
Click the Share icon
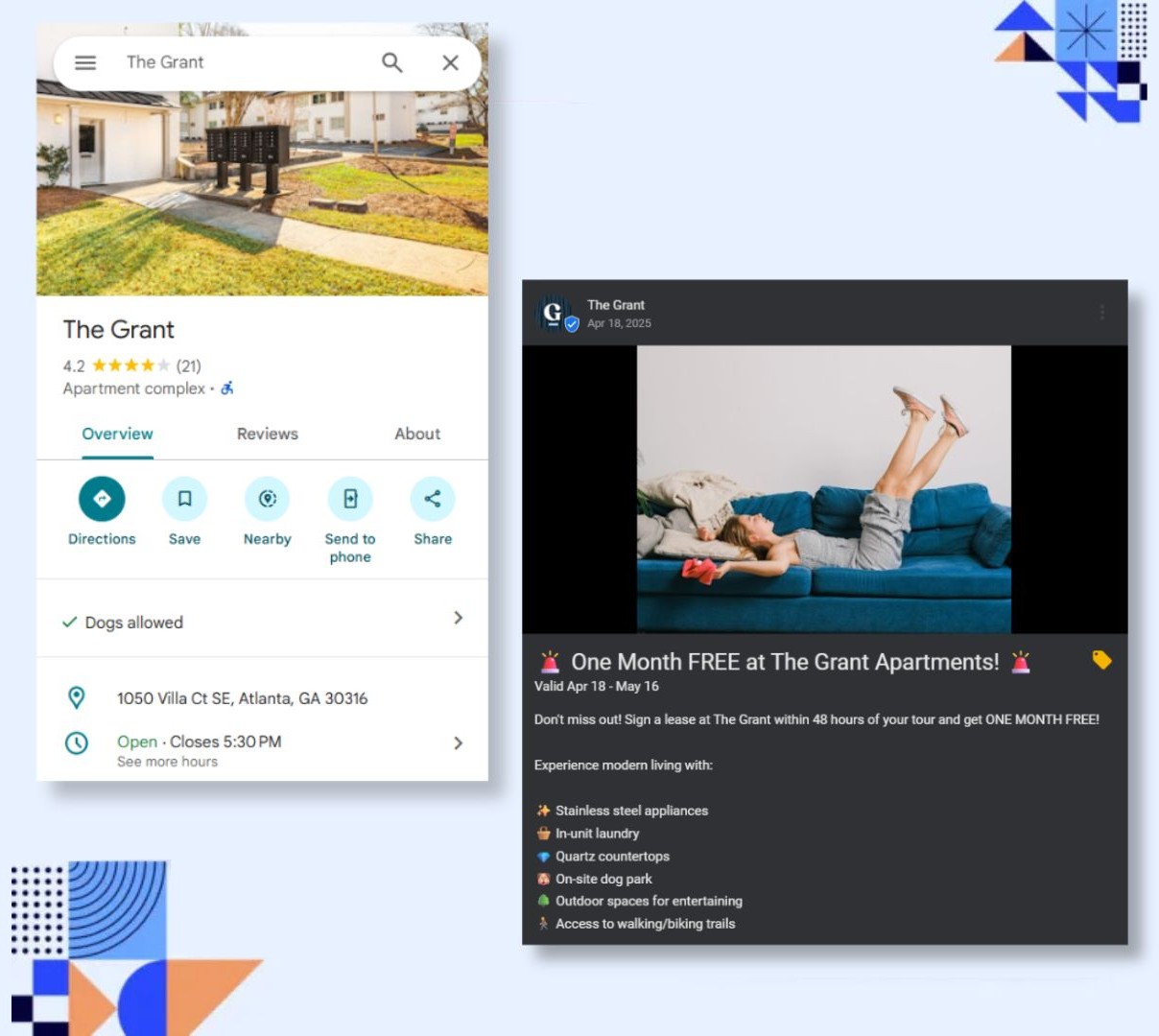point(433,499)
